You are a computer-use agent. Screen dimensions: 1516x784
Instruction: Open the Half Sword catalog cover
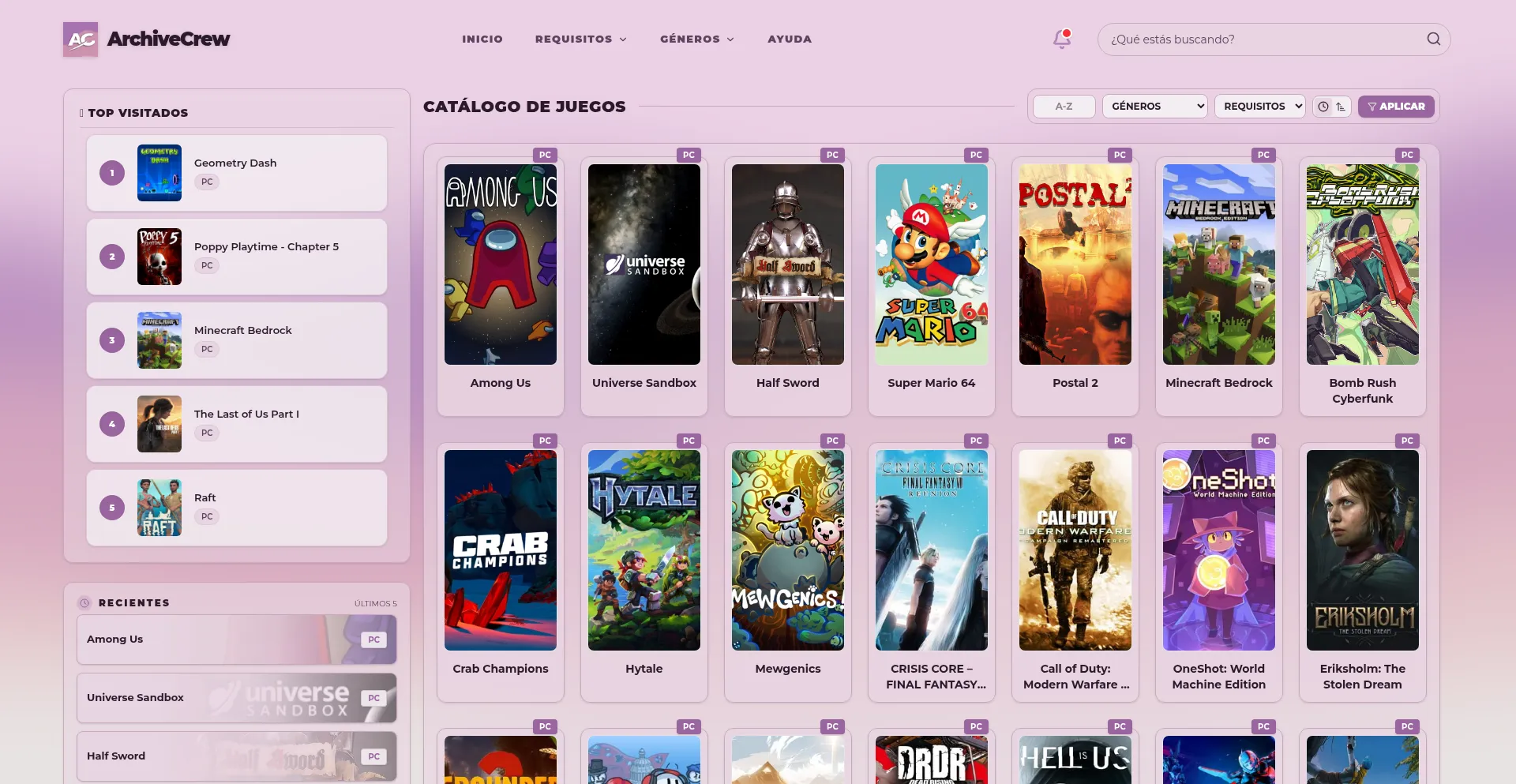click(x=788, y=264)
